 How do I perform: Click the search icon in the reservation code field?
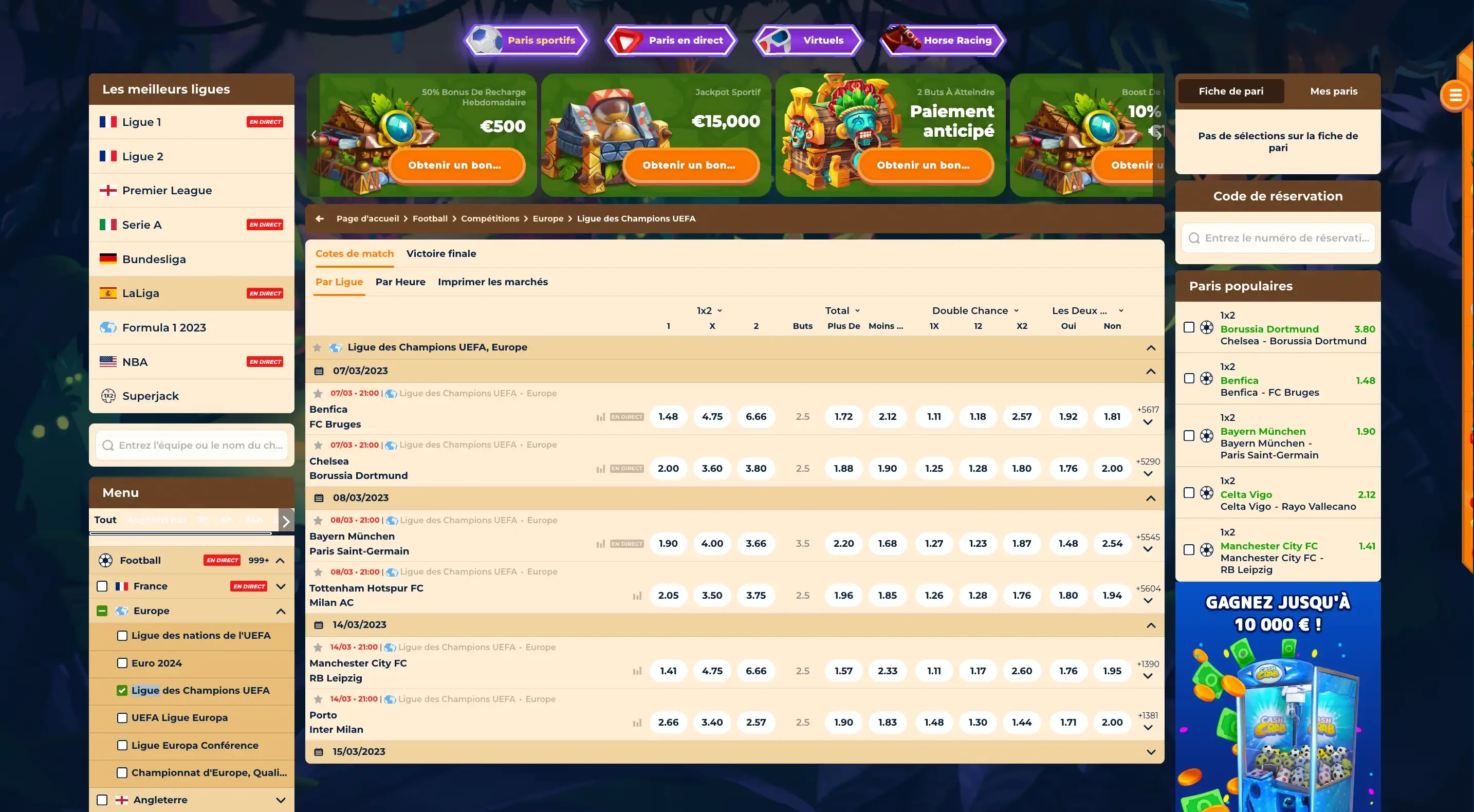[x=1194, y=238]
